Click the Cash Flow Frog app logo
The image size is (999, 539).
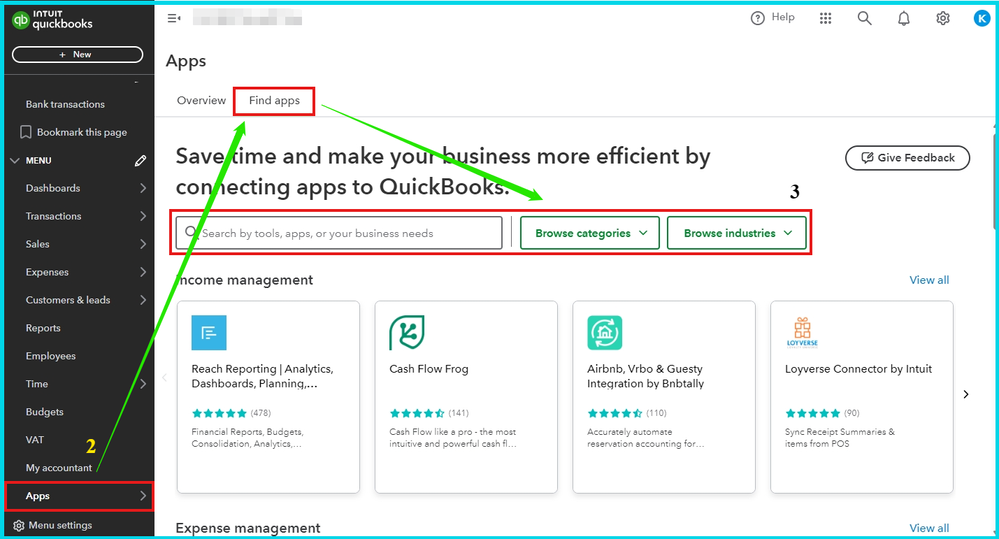(x=406, y=333)
